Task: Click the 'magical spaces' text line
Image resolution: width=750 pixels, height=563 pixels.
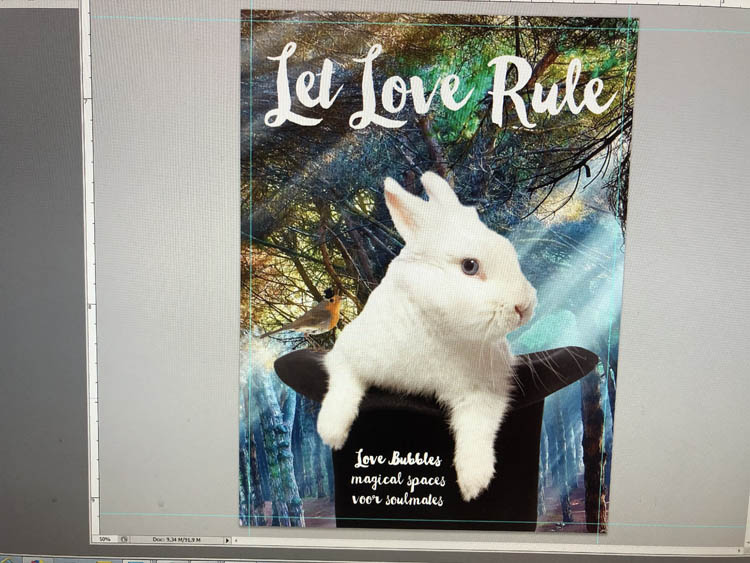Action: pyautogui.click(x=397, y=479)
